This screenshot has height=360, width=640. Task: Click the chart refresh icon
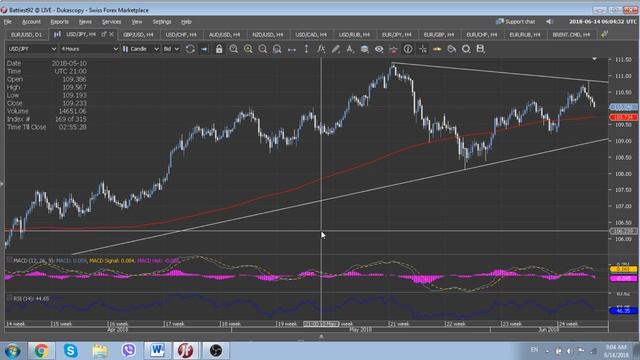click(190, 49)
